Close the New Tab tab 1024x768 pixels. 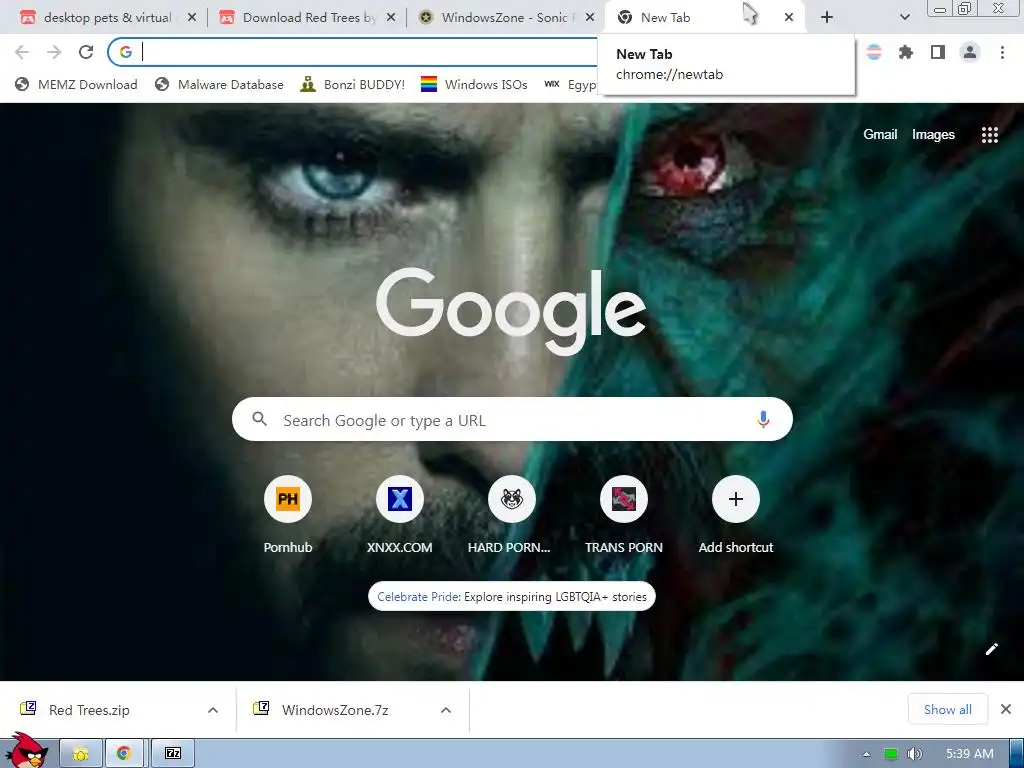tap(789, 18)
